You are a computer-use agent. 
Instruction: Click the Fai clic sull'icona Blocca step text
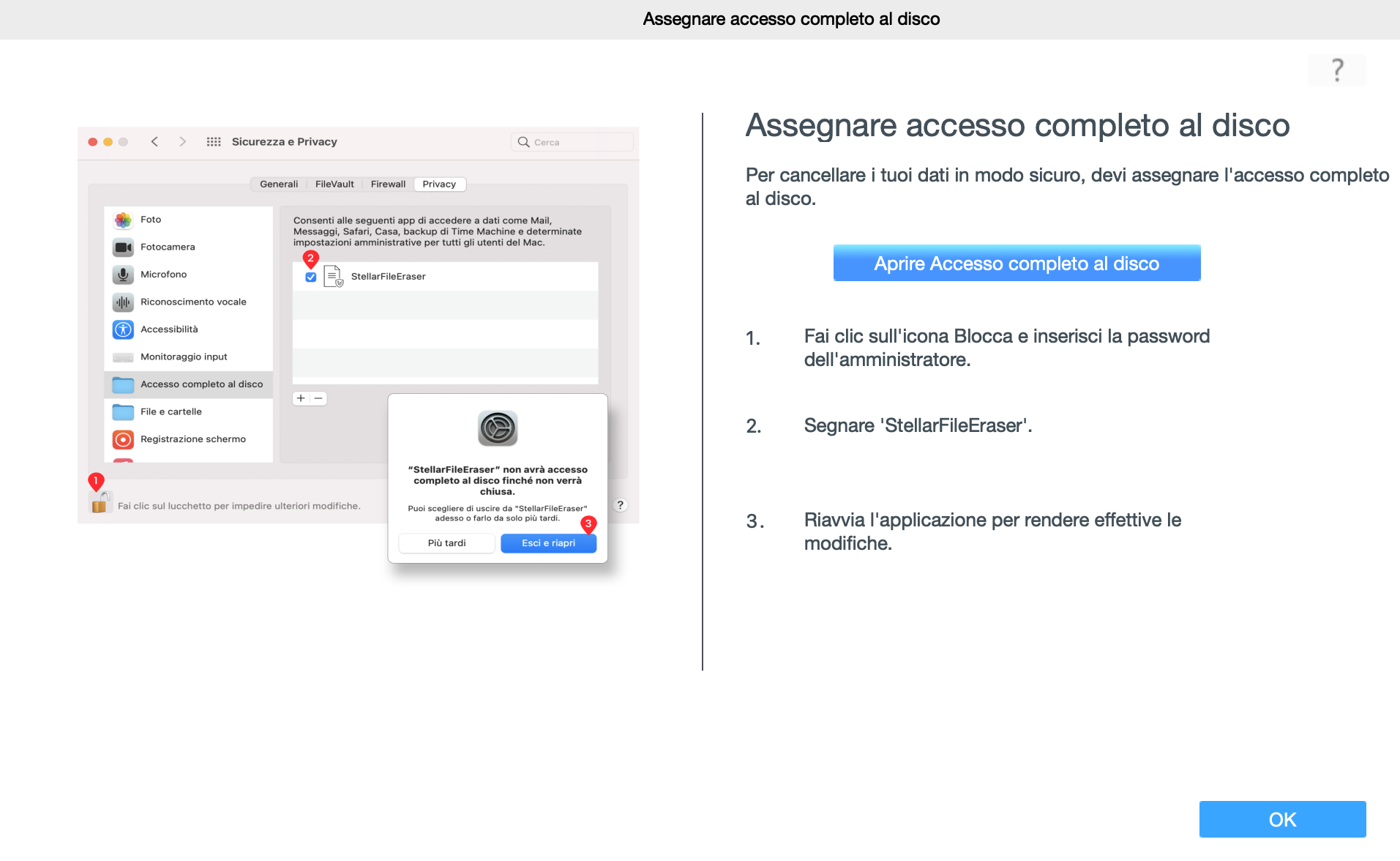[1006, 348]
